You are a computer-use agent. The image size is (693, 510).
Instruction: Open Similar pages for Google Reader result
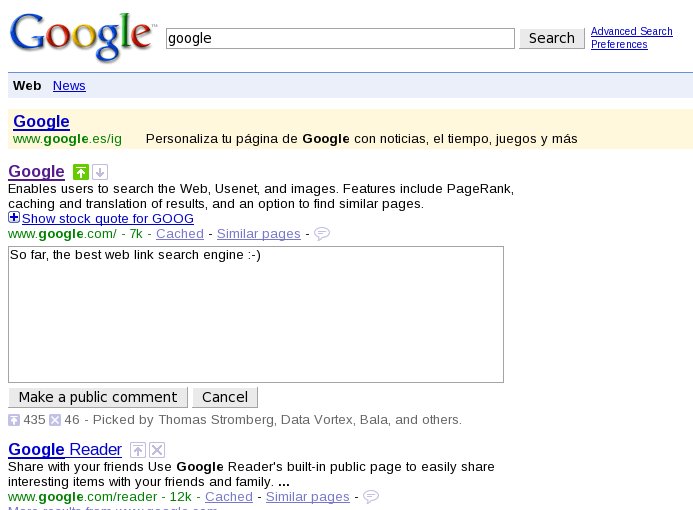pyautogui.click(x=307, y=497)
